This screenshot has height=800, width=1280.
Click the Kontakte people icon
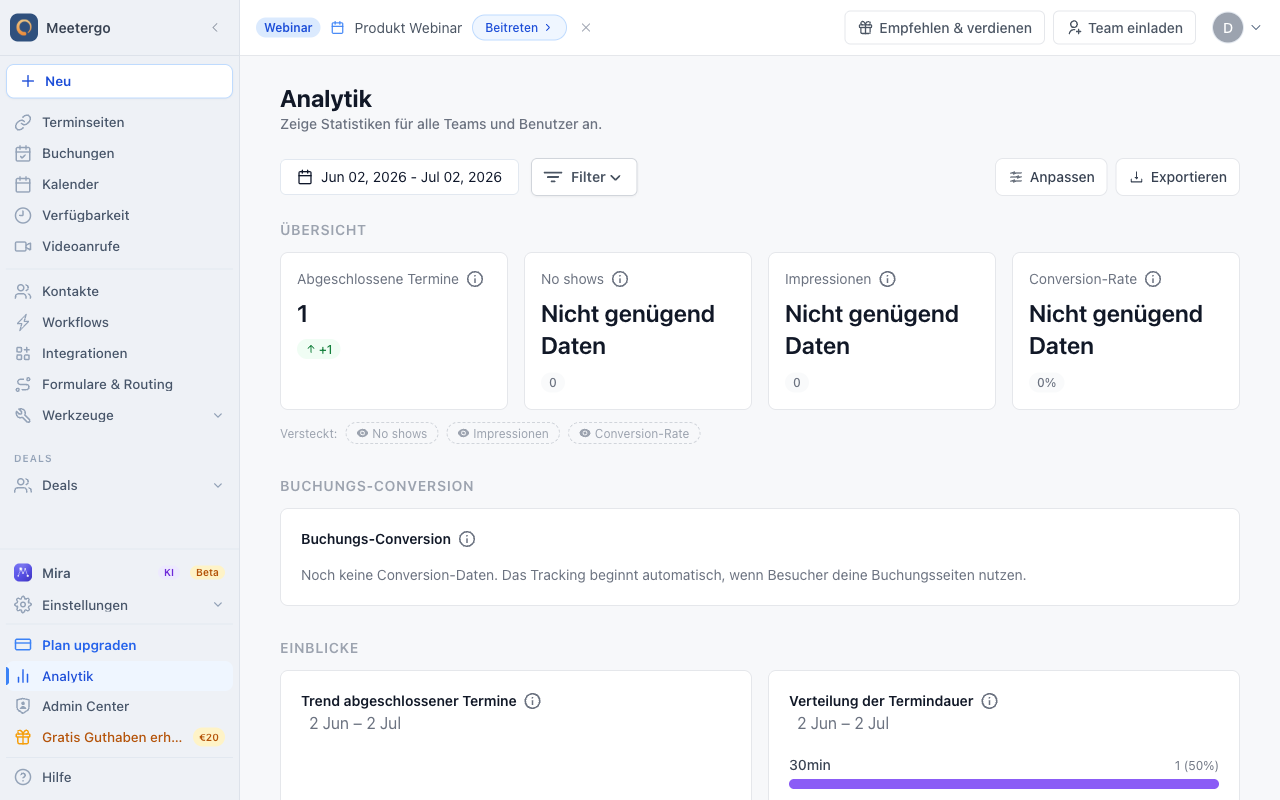pyautogui.click(x=23, y=291)
